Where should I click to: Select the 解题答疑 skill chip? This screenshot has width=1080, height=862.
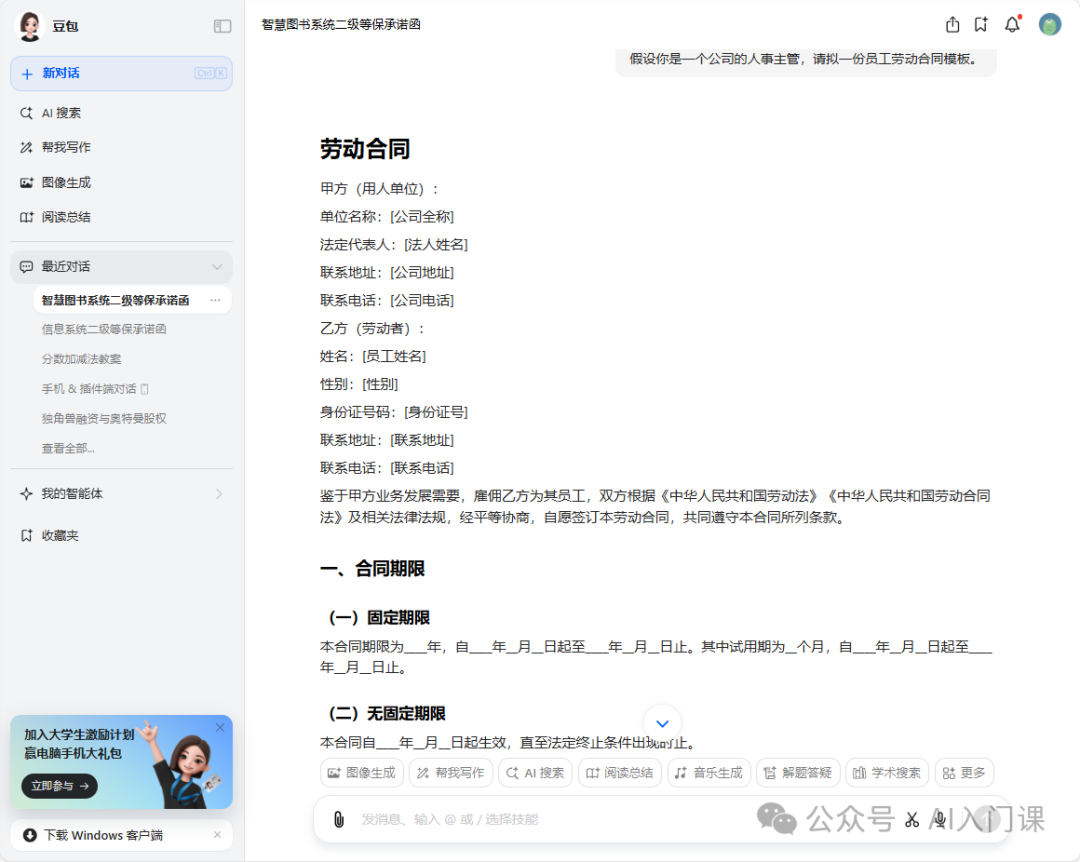tap(798, 773)
